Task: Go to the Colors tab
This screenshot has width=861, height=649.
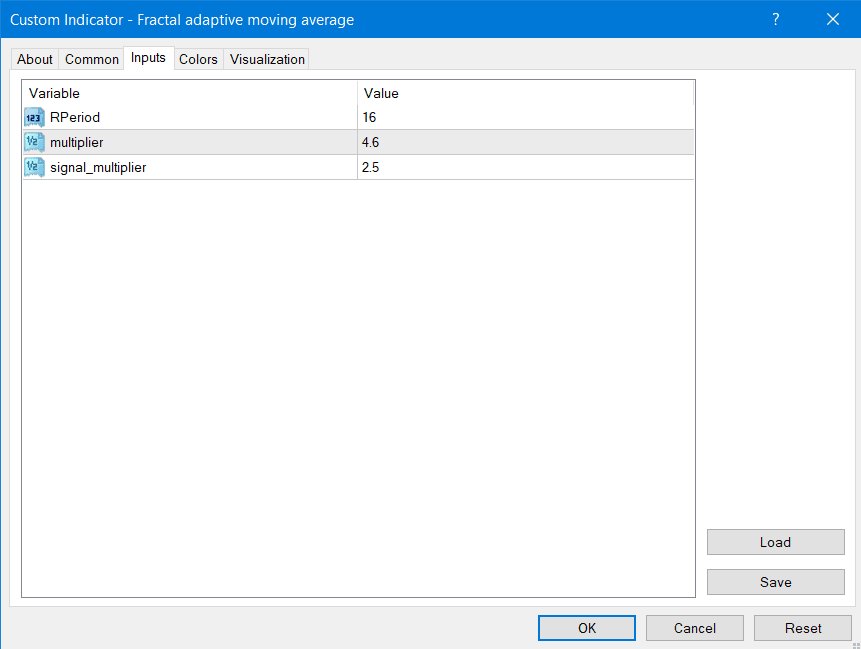Action: click(198, 59)
